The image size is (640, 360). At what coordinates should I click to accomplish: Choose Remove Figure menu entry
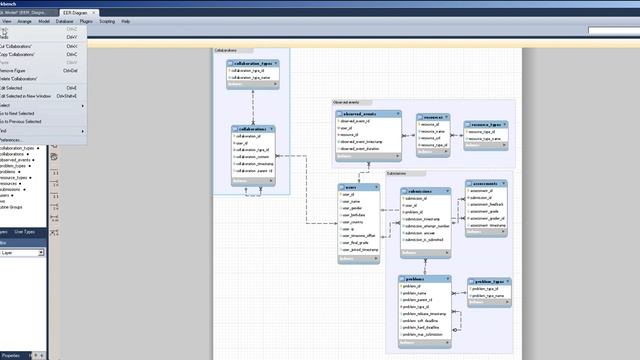click(x=43, y=71)
